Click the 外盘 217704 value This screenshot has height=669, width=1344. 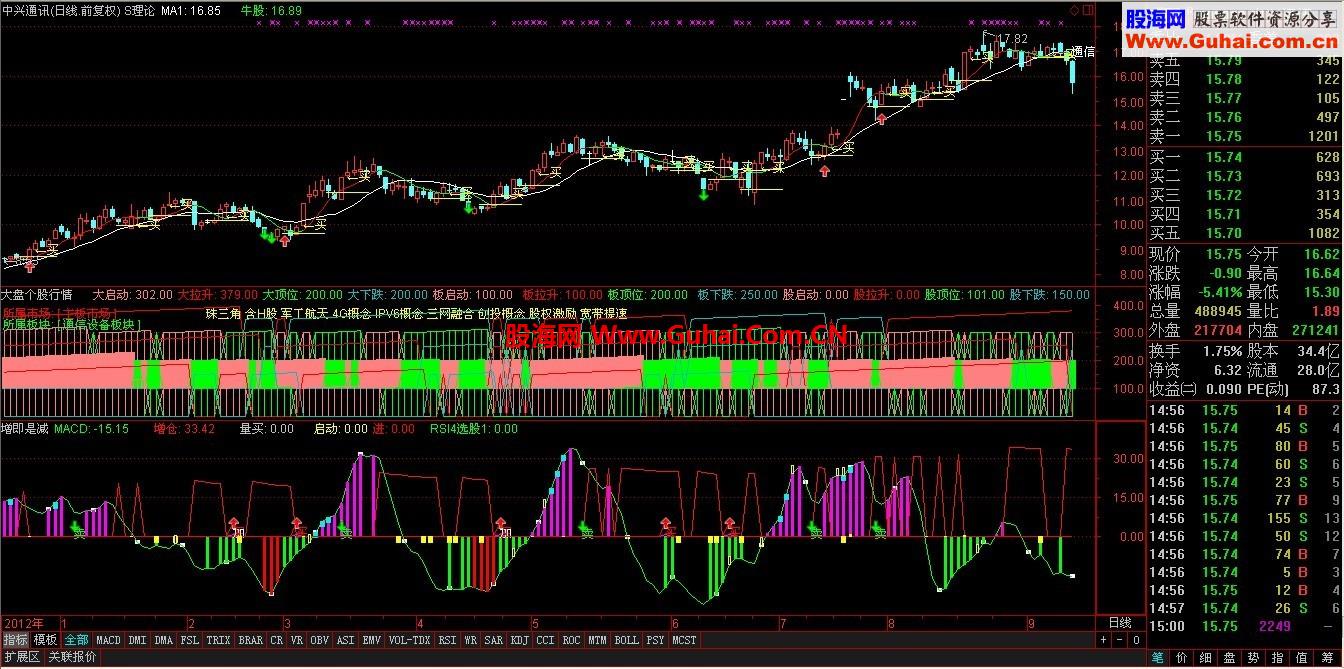(1218, 330)
